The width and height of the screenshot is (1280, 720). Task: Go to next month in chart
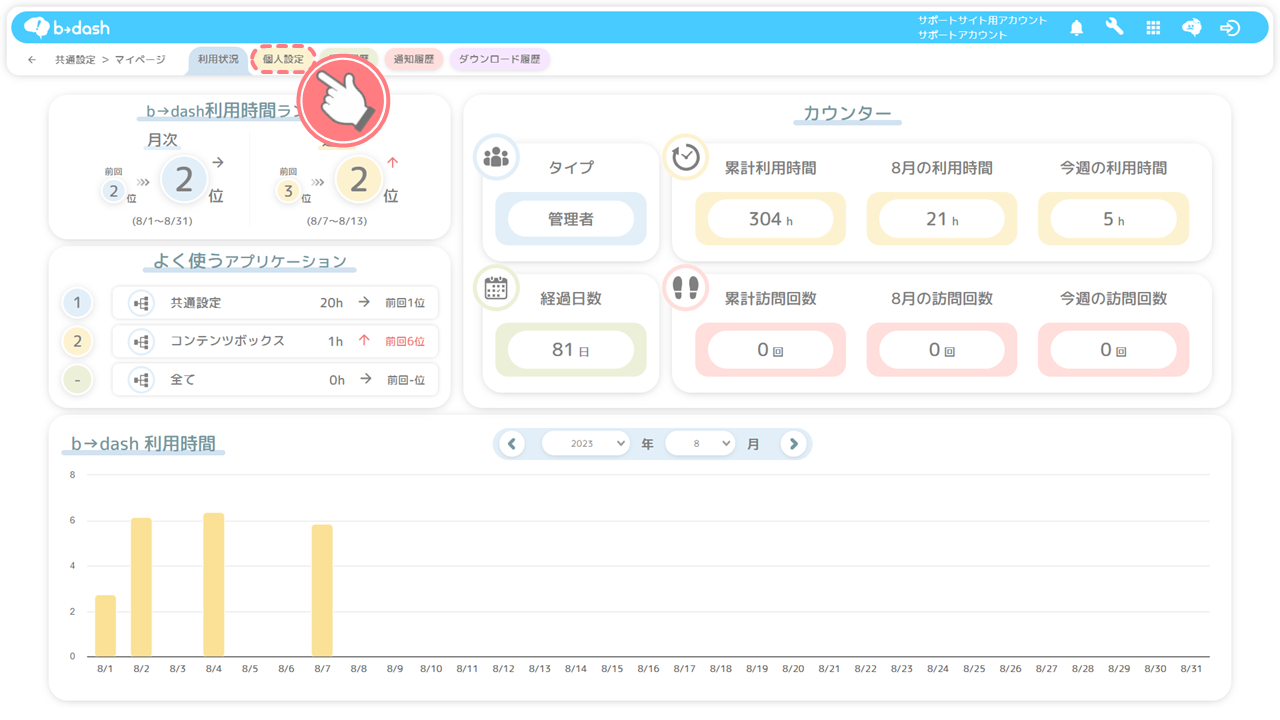coord(794,443)
